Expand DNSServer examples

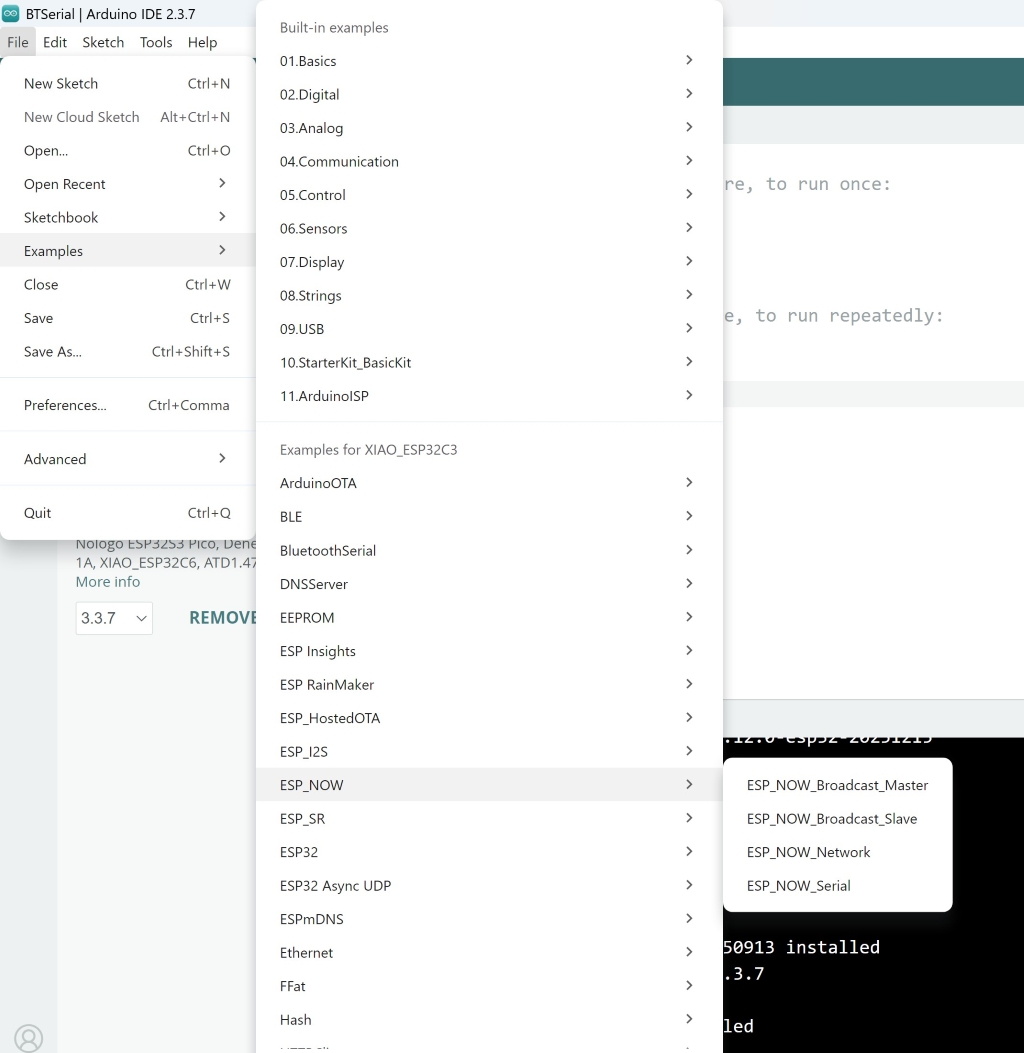[489, 584]
